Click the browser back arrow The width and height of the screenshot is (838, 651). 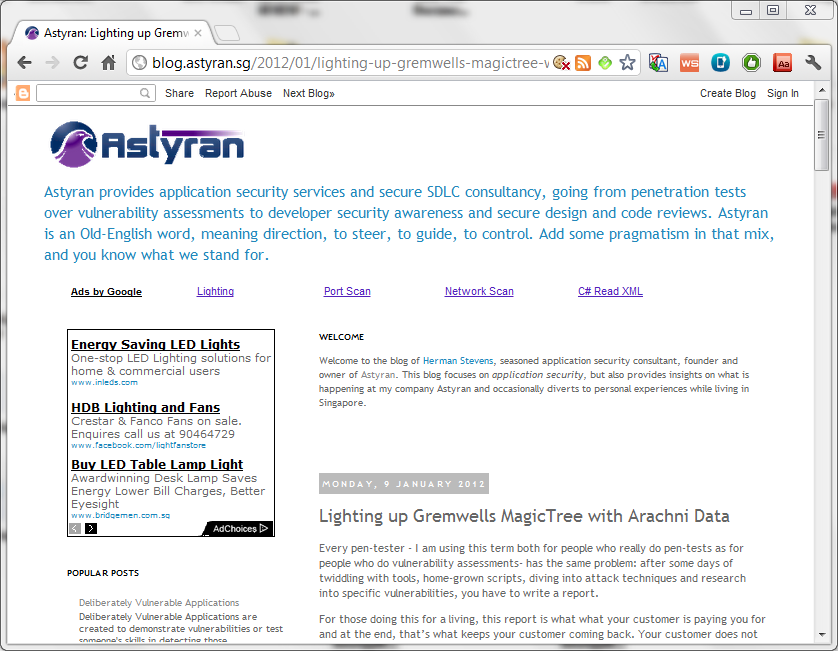click(25, 63)
